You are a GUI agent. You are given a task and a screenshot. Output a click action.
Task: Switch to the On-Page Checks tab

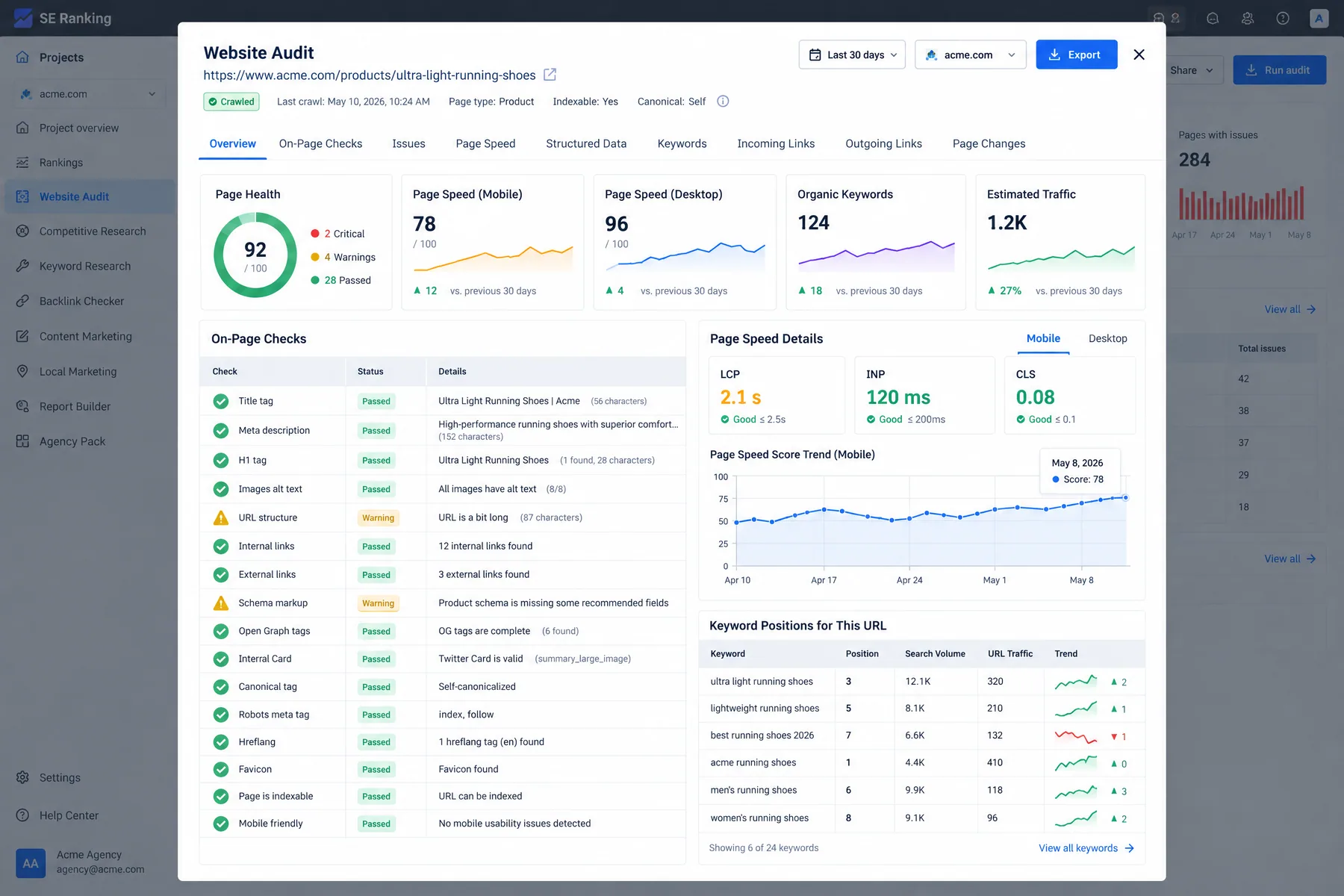click(x=320, y=143)
